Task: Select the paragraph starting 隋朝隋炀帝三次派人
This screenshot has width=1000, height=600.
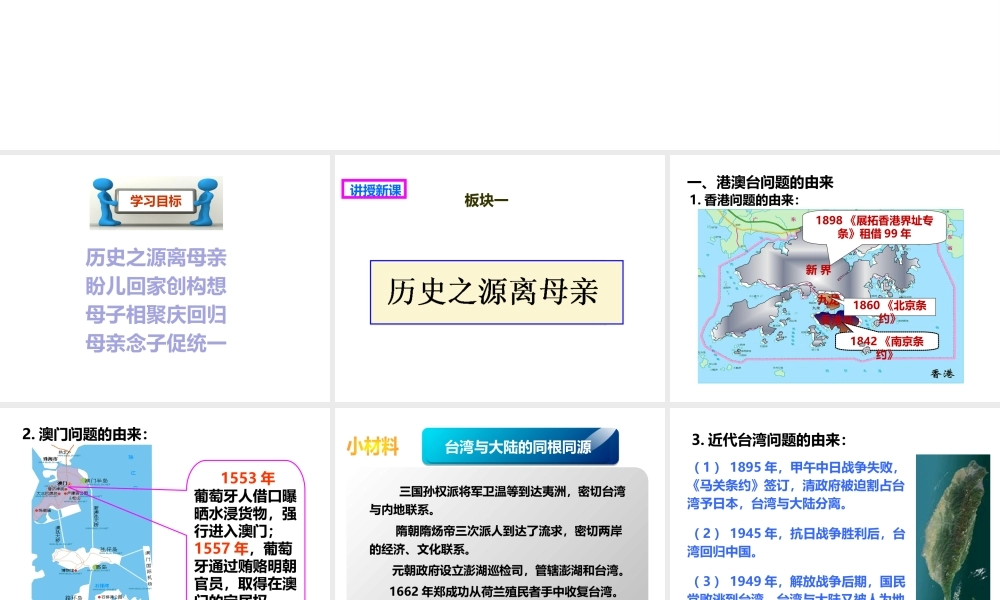Action: pyautogui.click(x=496, y=540)
